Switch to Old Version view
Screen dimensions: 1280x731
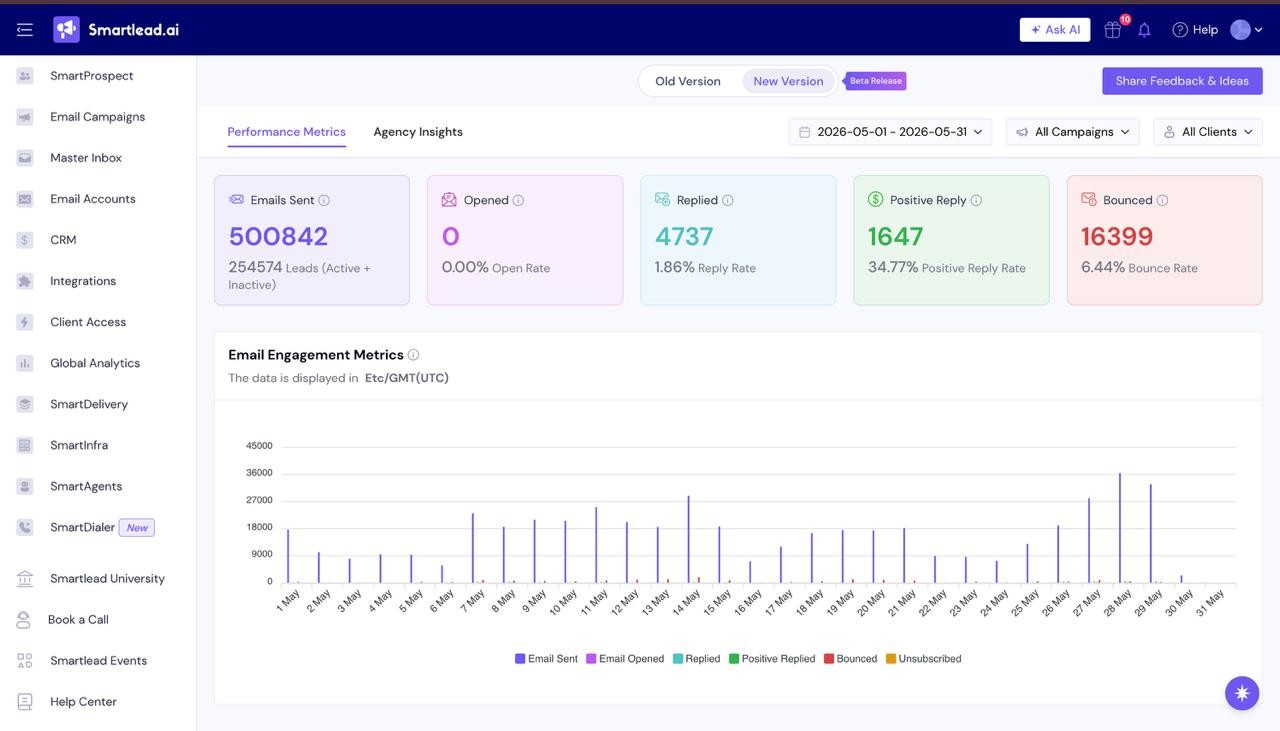pyautogui.click(x=688, y=81)
